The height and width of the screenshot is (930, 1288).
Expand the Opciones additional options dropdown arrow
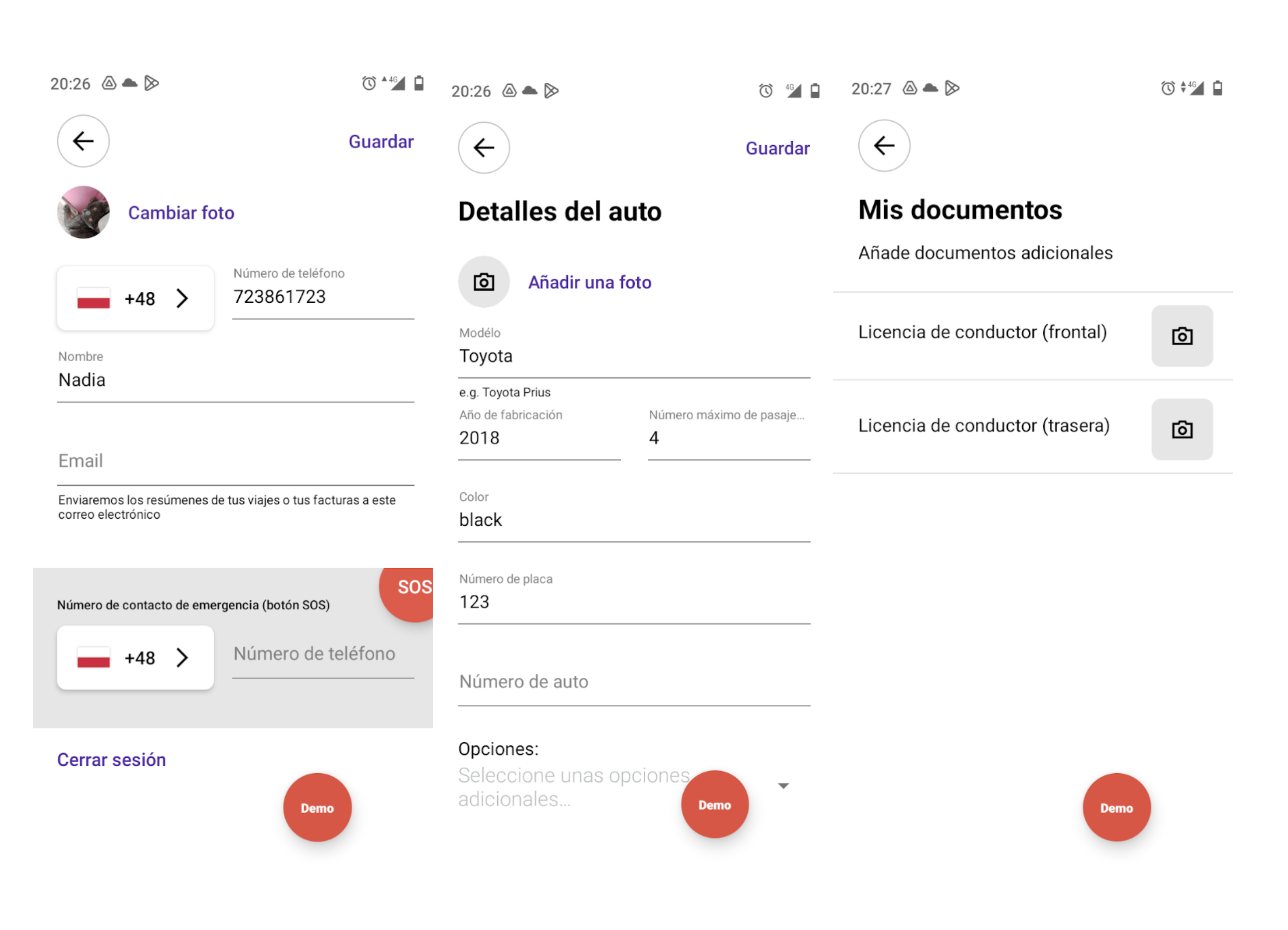(783, 786)
